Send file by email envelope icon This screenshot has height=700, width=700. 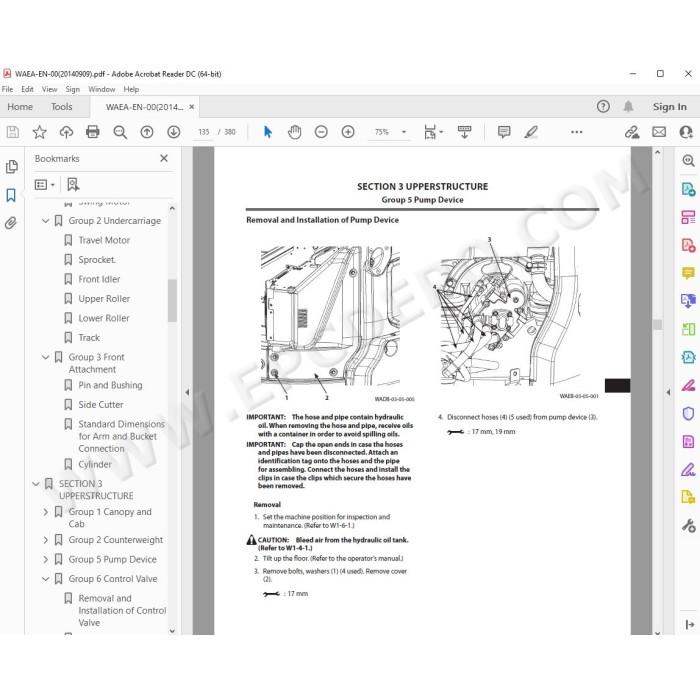659,132
